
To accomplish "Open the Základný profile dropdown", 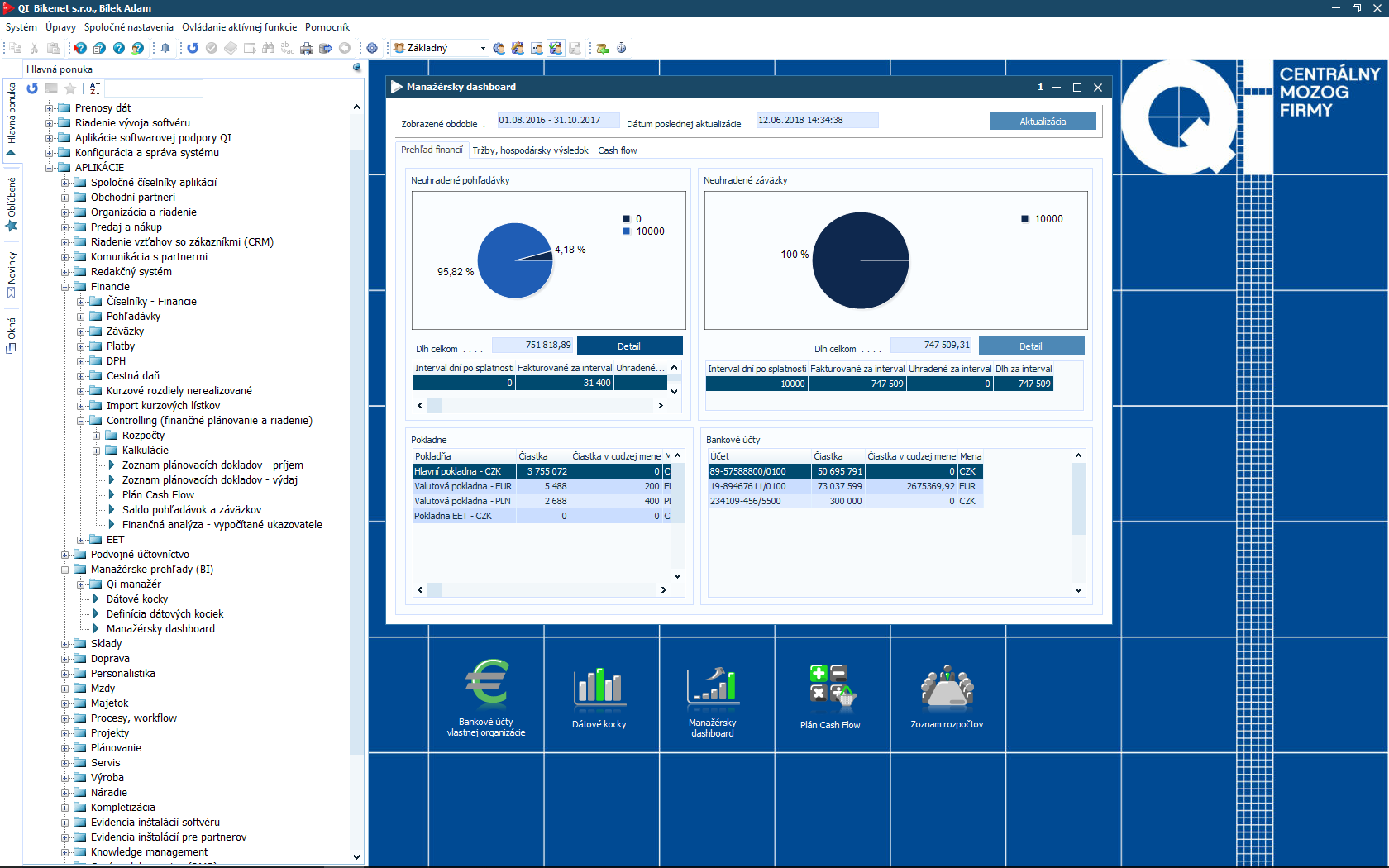I will click(483, 48).
